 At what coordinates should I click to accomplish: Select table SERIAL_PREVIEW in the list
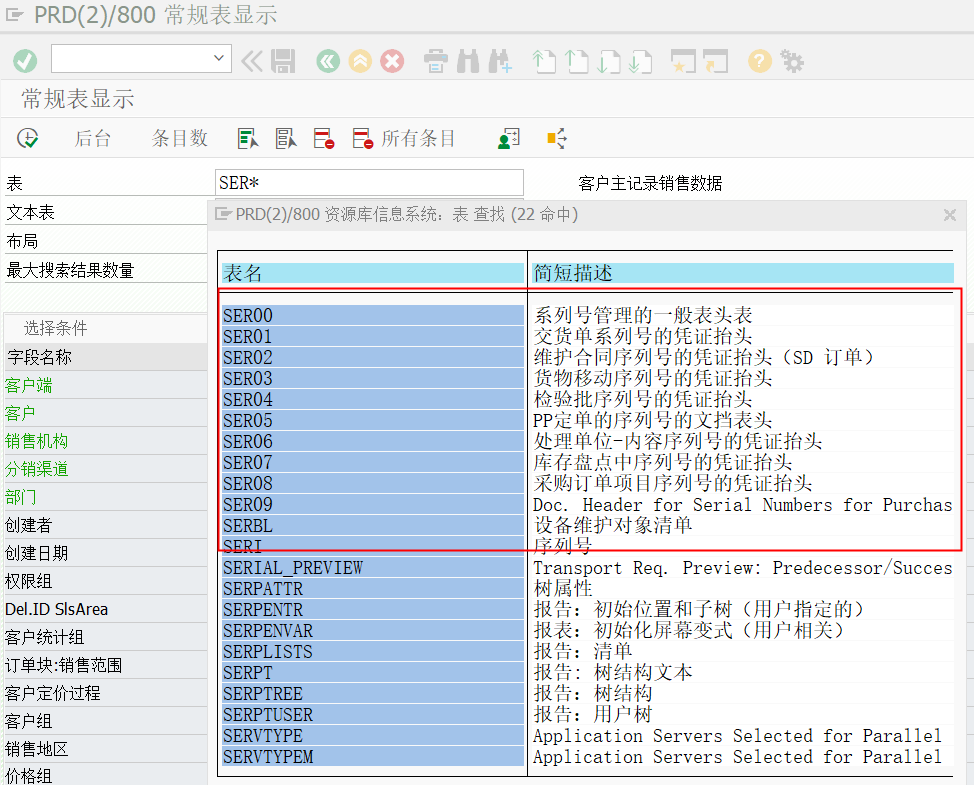pyautogui.click(x=373, y=568)
